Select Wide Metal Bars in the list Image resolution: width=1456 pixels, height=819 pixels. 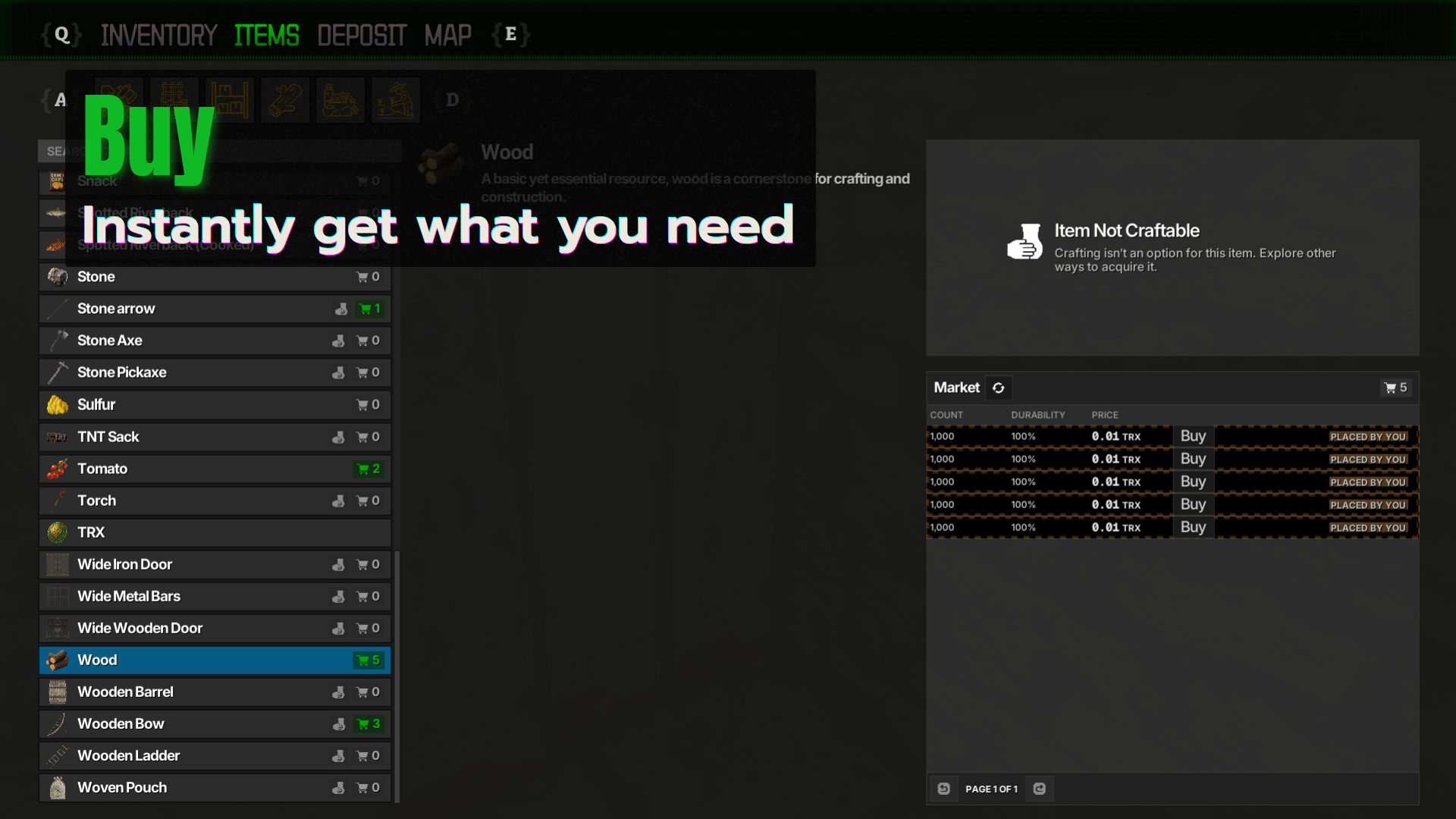215,596
